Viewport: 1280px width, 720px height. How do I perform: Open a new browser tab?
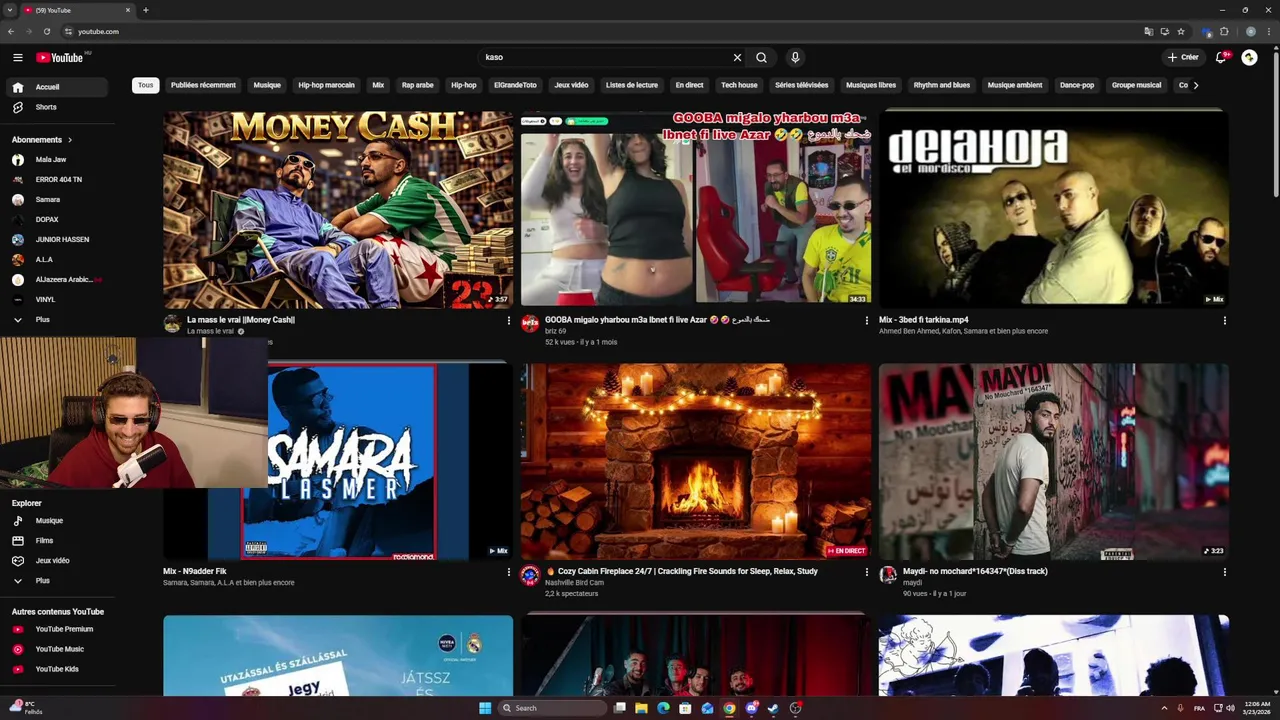coord(146,10)
